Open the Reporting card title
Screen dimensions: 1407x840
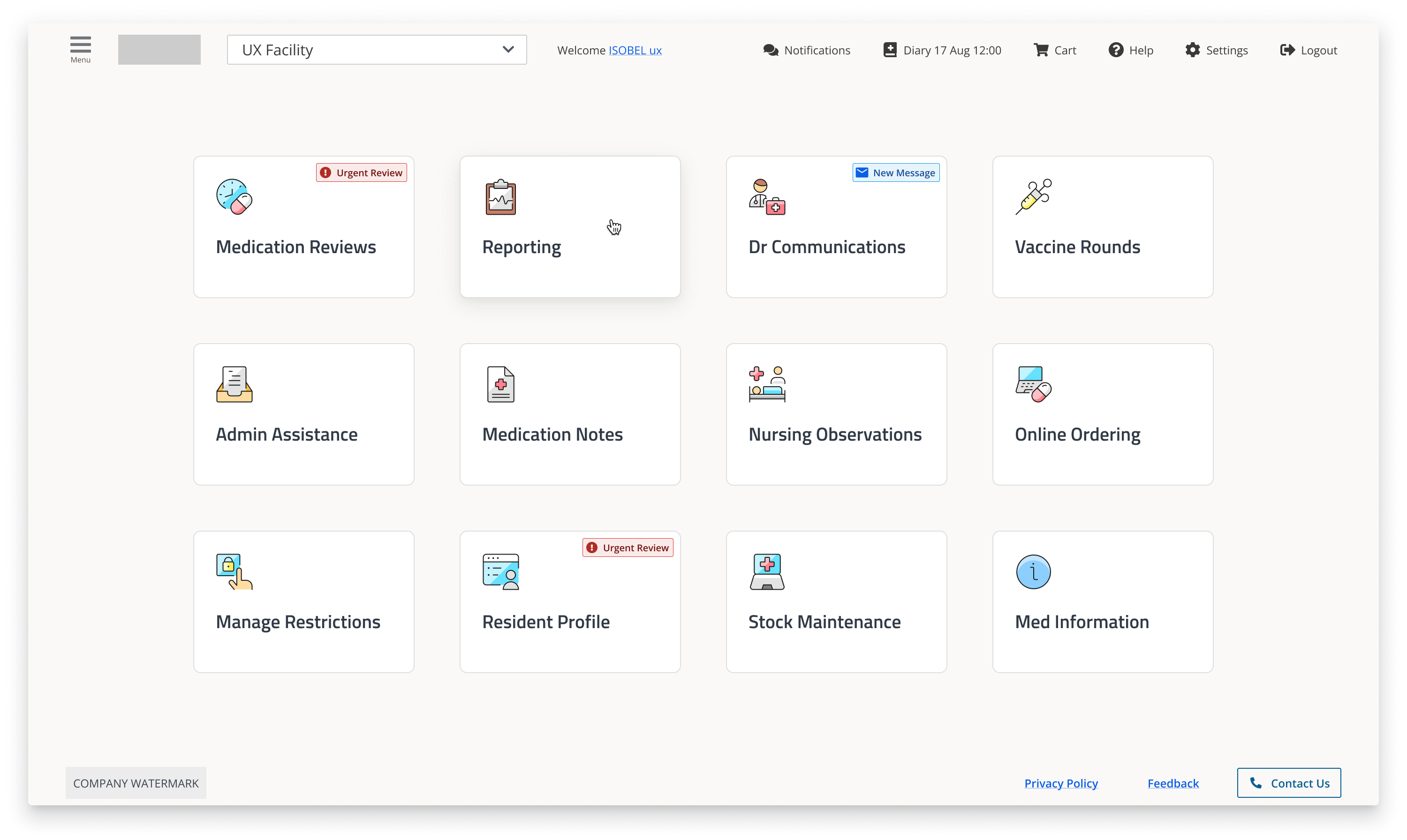point(522,247)
